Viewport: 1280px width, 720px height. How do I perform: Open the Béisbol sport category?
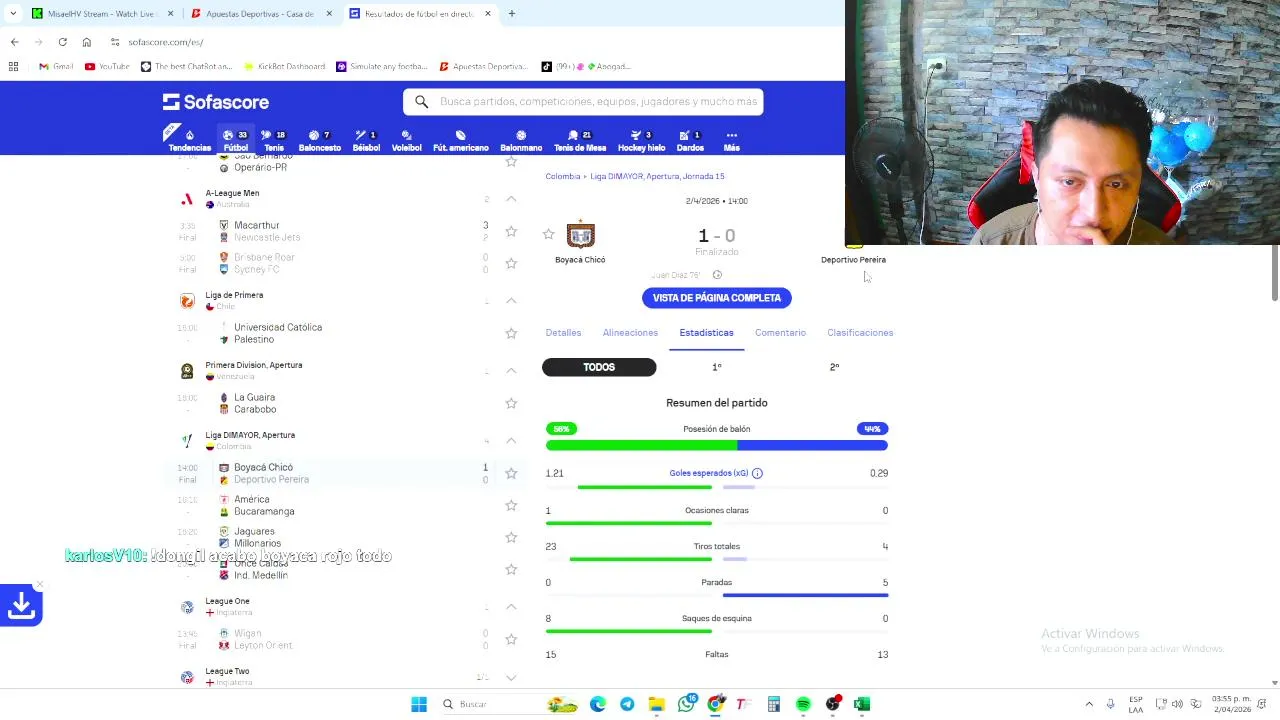tap(366, 140)
